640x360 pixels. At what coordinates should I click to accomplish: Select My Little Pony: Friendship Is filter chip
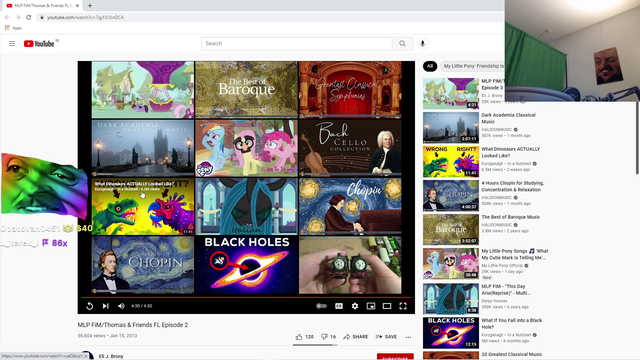pos(472,66)
